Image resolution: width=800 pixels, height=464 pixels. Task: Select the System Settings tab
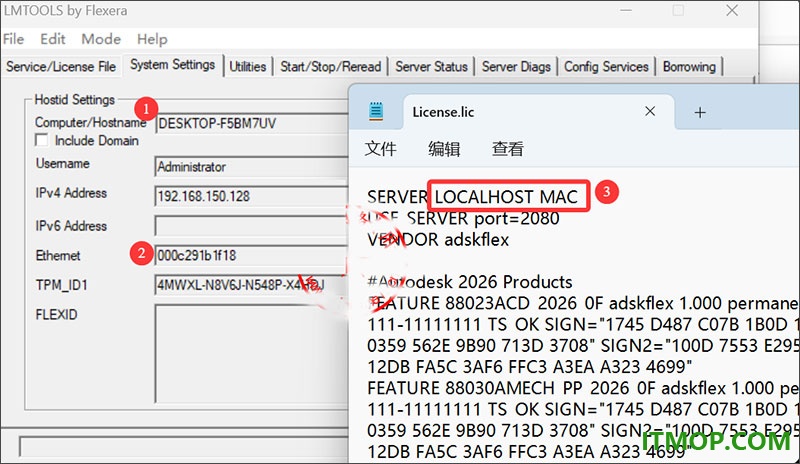point(172,65)
